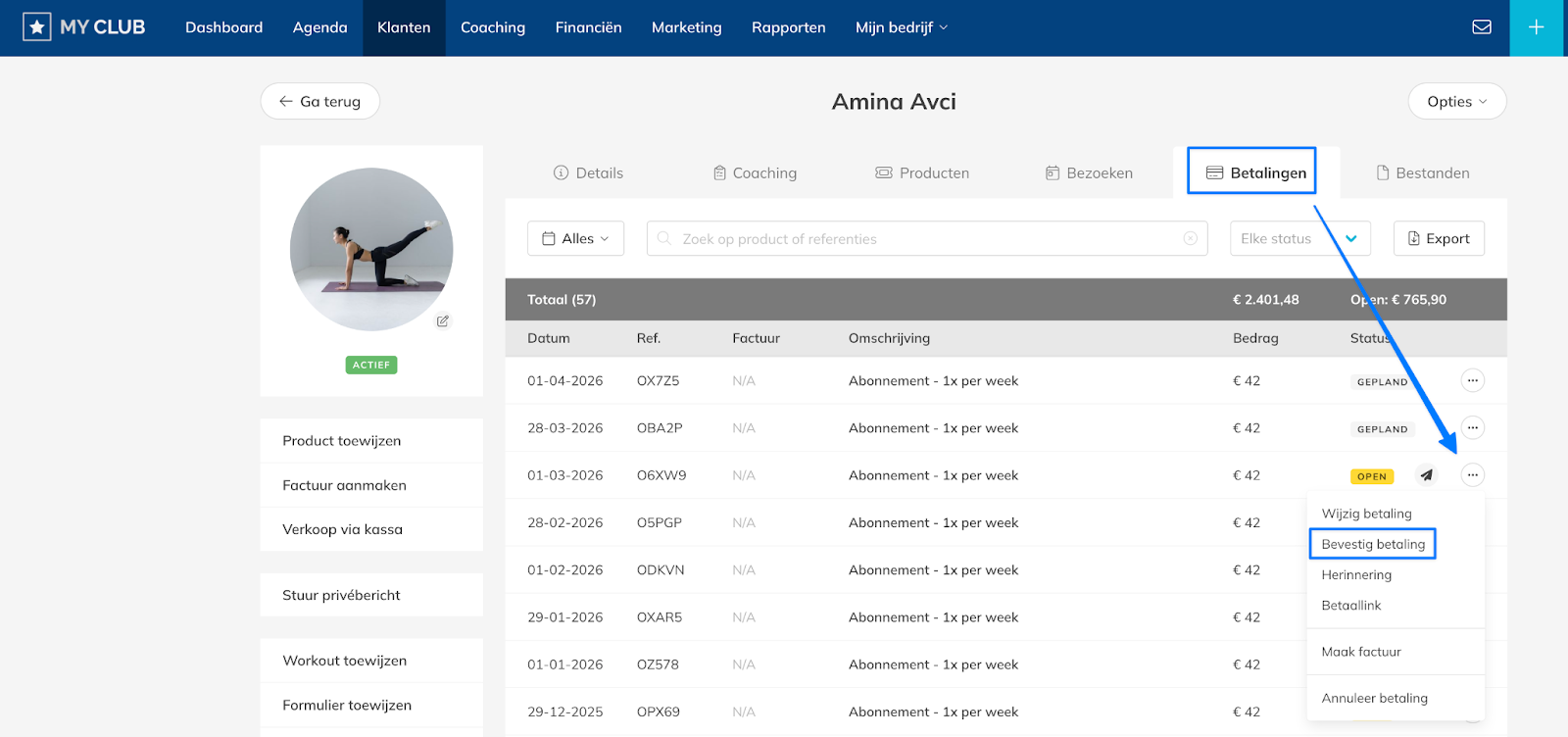The width and height of the screenshot is (1568, 737).
Task: Send payment via paper plane icon
Action: [1427, 475]
